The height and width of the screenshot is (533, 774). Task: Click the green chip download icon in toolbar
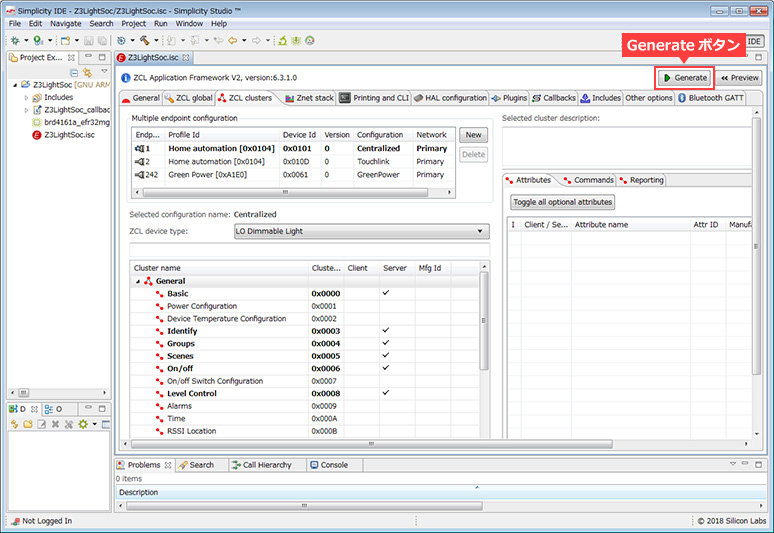click(x=296, y=40)
